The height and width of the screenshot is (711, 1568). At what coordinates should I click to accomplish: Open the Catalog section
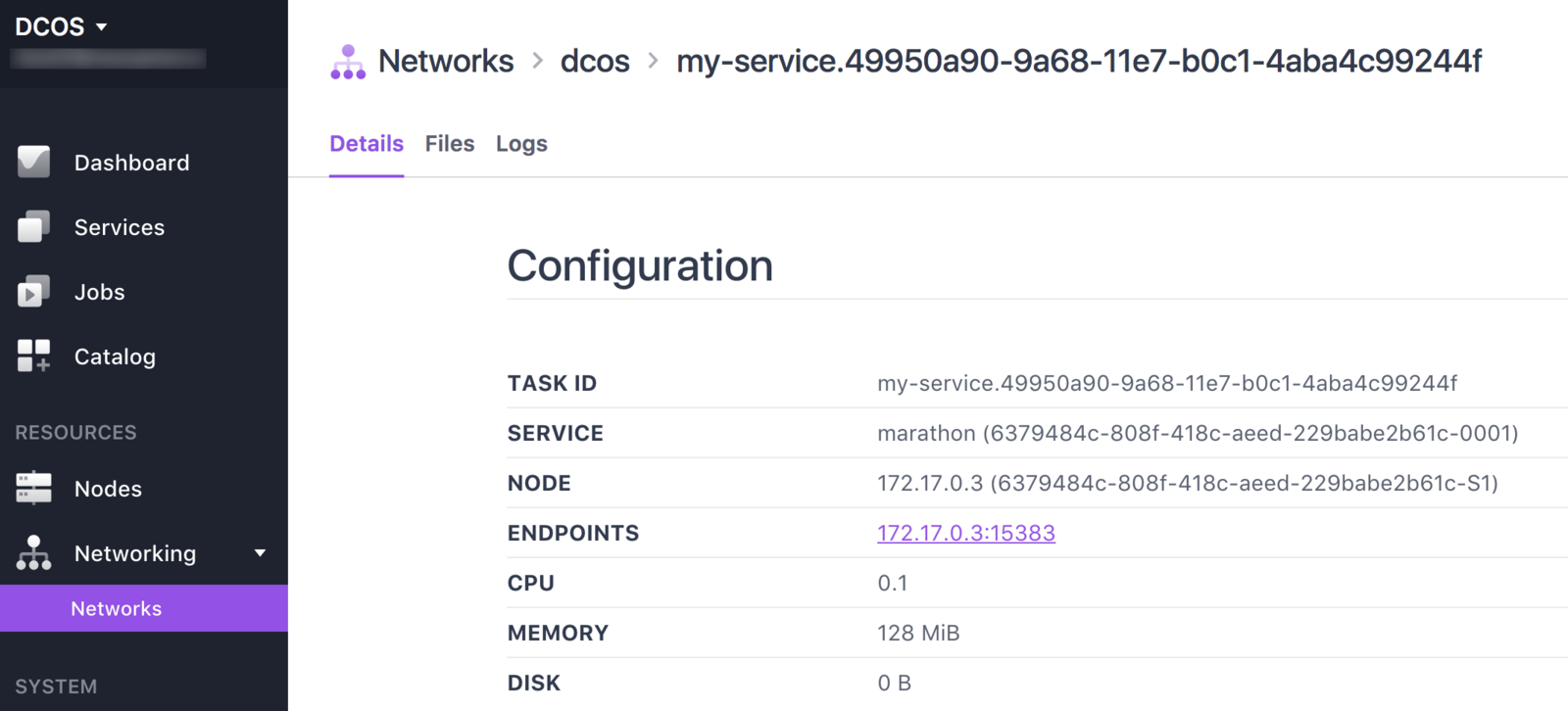pyautogui.click(x=115, y=356)
